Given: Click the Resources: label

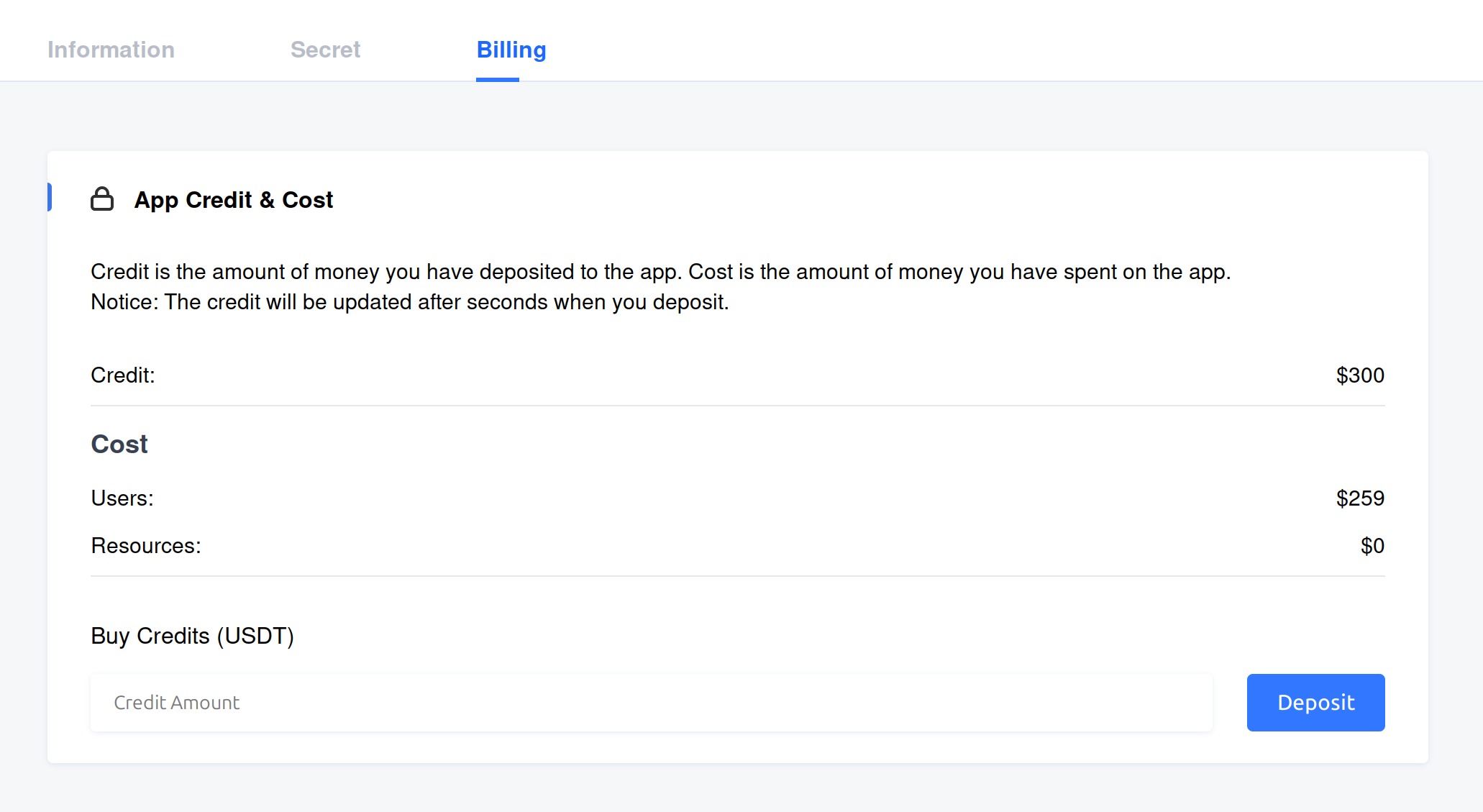Looking at the screenshot, I should [146, 546].
